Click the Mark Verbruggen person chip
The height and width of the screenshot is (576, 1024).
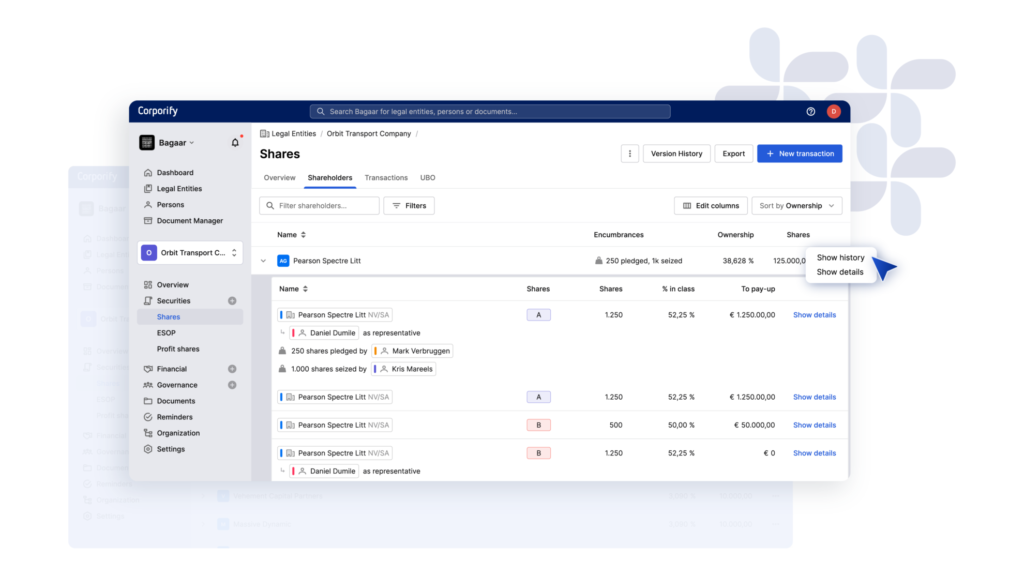point(412,351)
